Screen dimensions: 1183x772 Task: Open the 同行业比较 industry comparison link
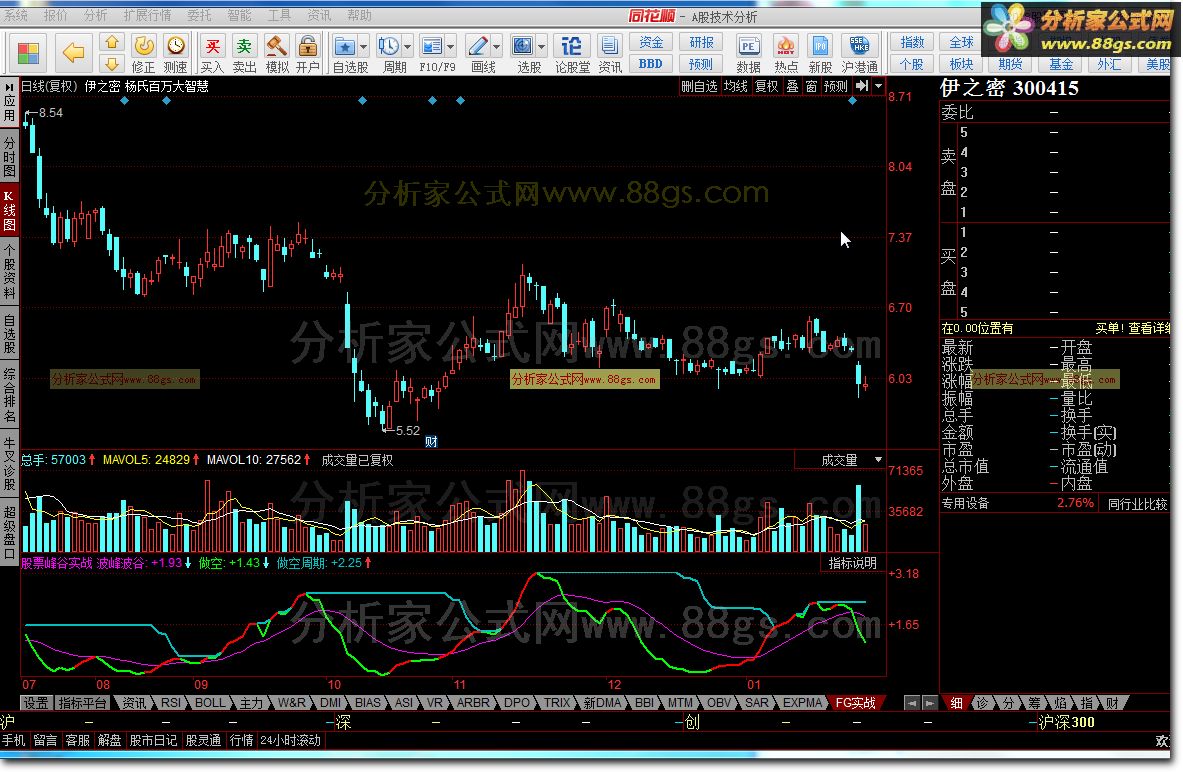click(1137, 503)
